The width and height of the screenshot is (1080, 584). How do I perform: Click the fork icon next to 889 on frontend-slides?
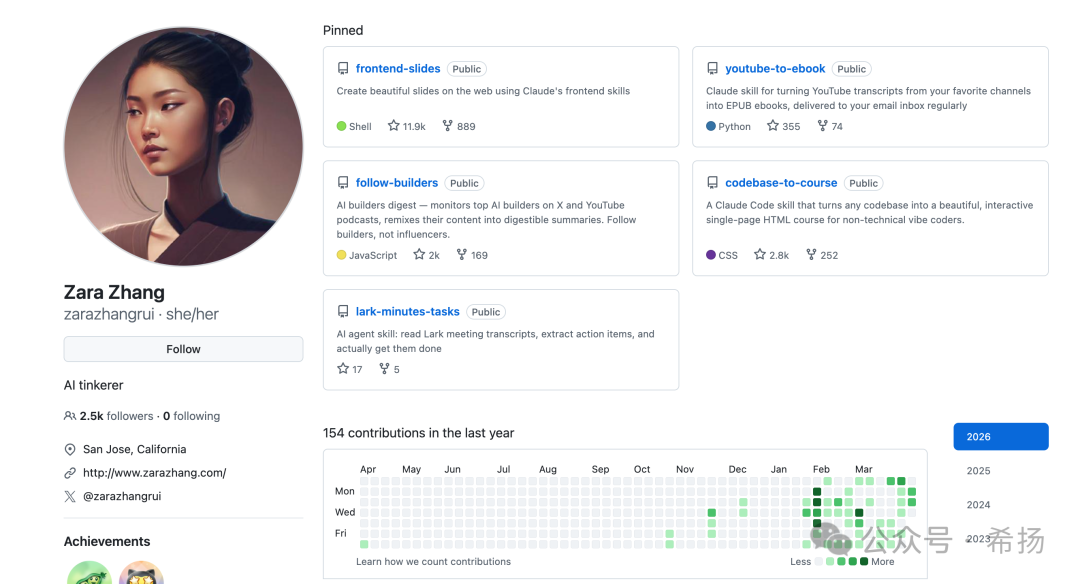(x=448, y=125)
